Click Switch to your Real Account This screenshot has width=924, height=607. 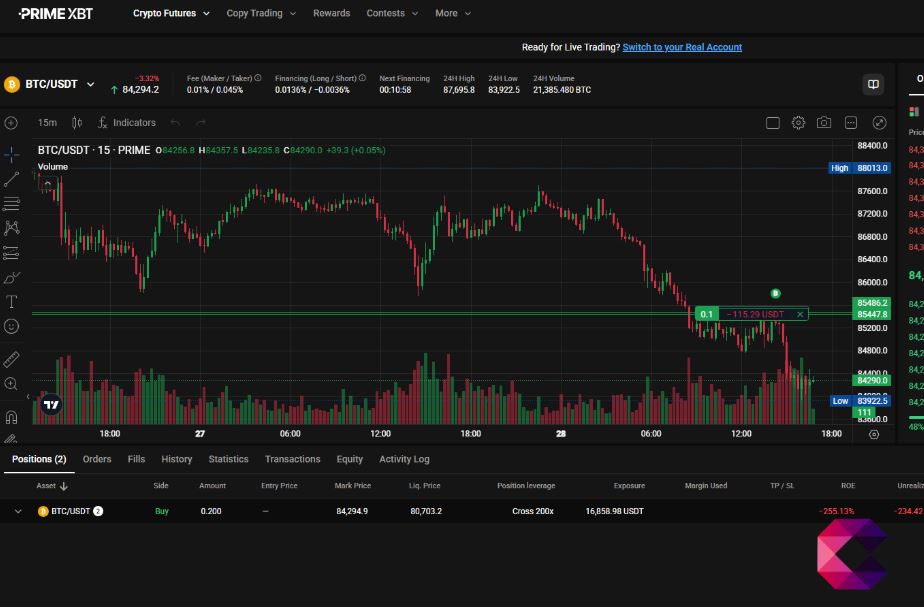click(x=685, y=47)
